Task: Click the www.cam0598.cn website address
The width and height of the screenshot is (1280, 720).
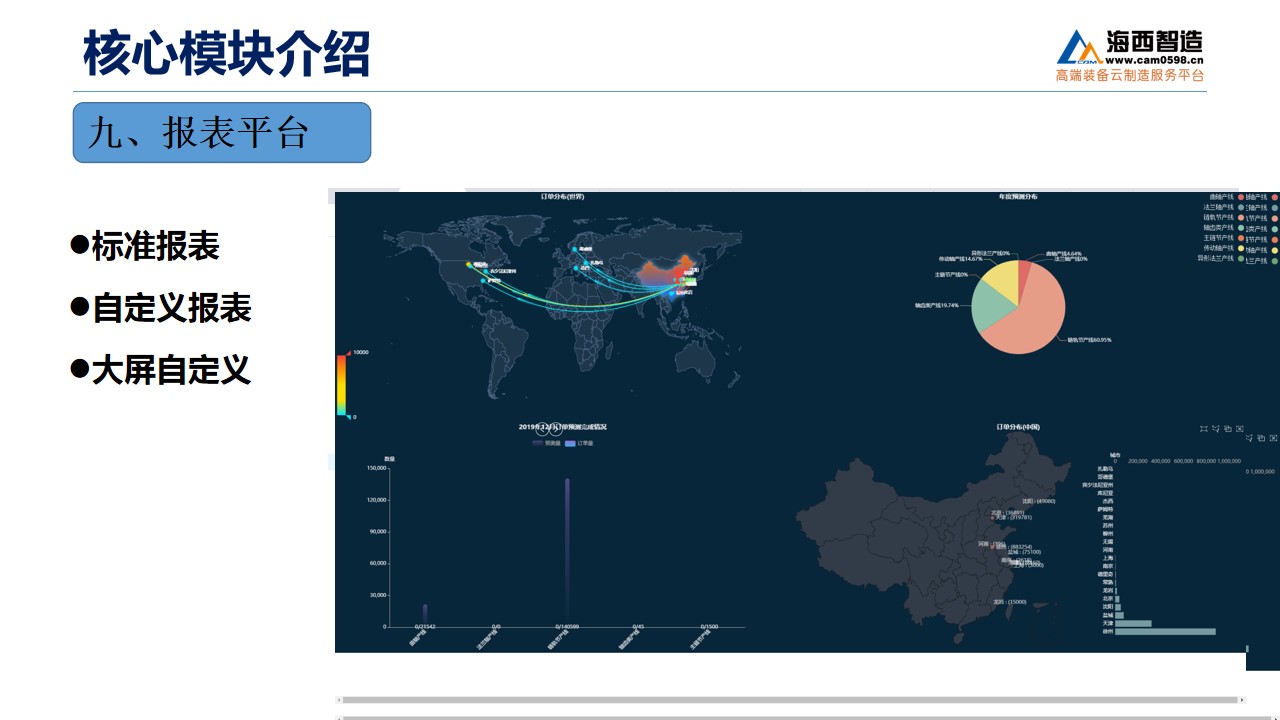Action: [1154, 59]
